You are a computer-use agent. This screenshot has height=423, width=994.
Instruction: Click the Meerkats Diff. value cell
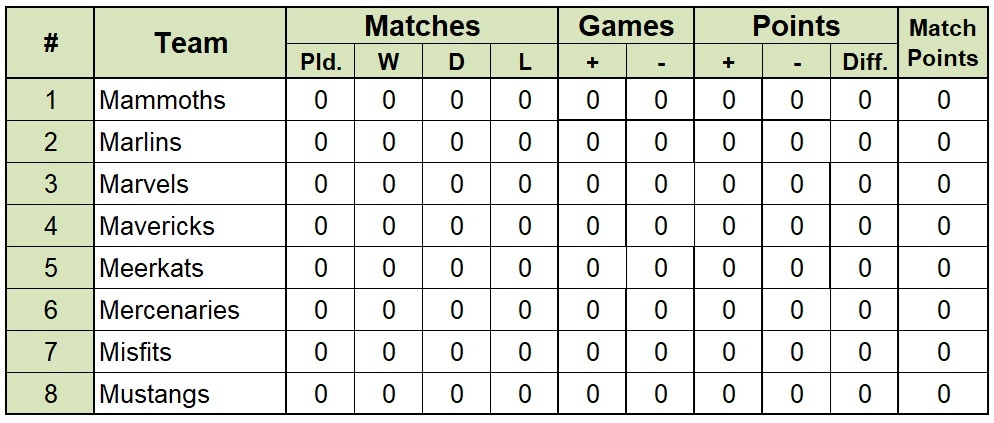864,268
